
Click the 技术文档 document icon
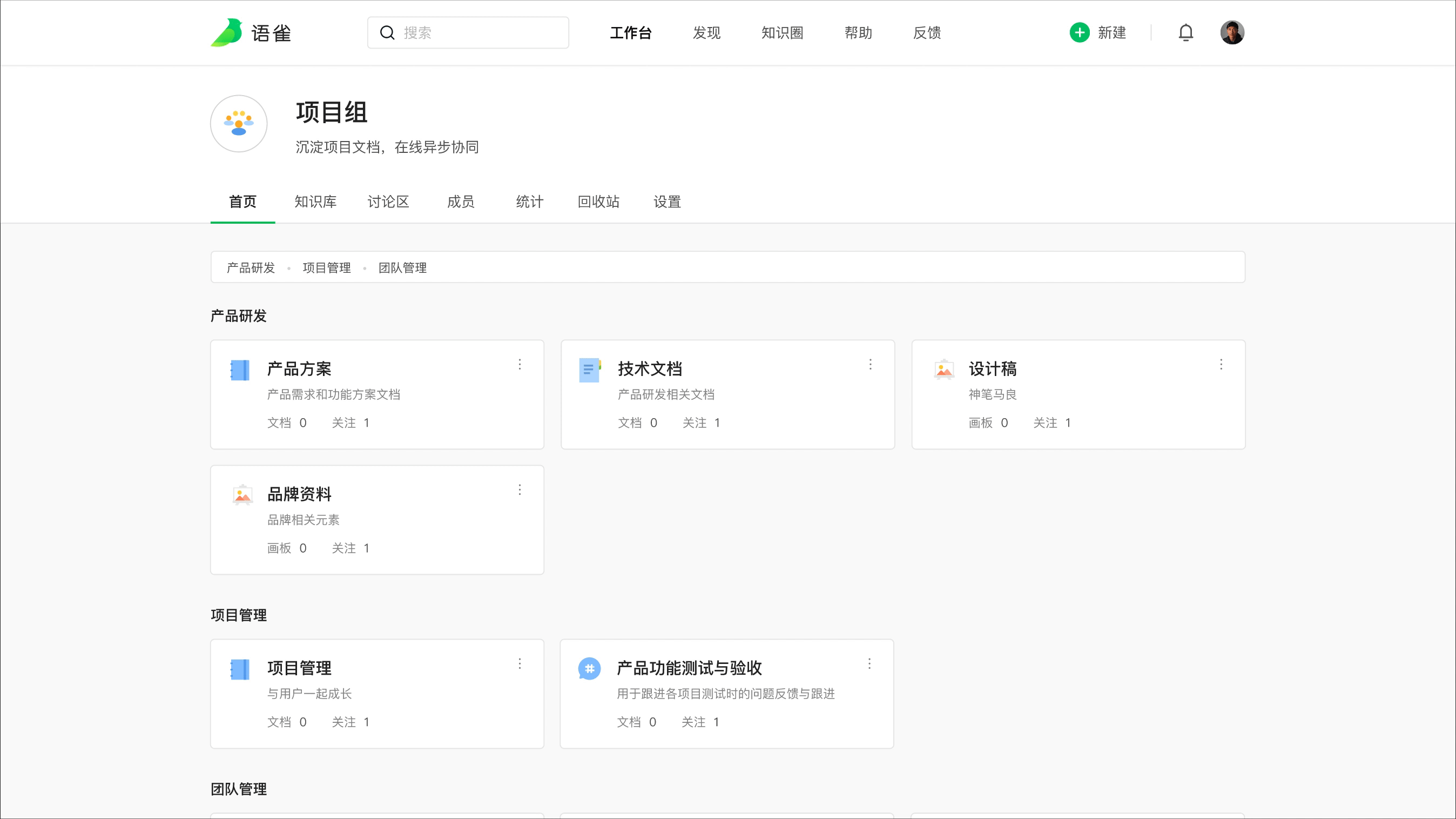(x=589, y=370)
